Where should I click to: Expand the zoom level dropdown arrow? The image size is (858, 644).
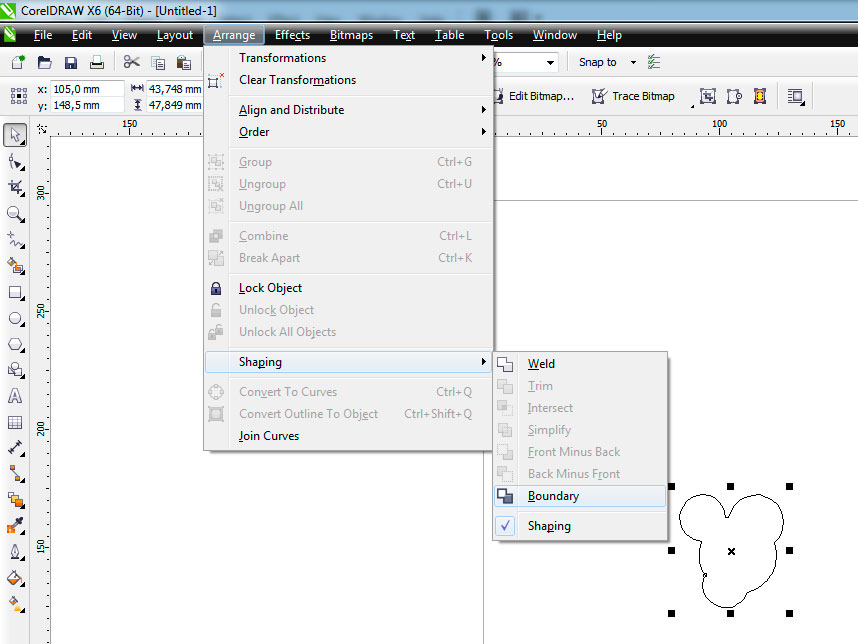(x=550, y=62)
